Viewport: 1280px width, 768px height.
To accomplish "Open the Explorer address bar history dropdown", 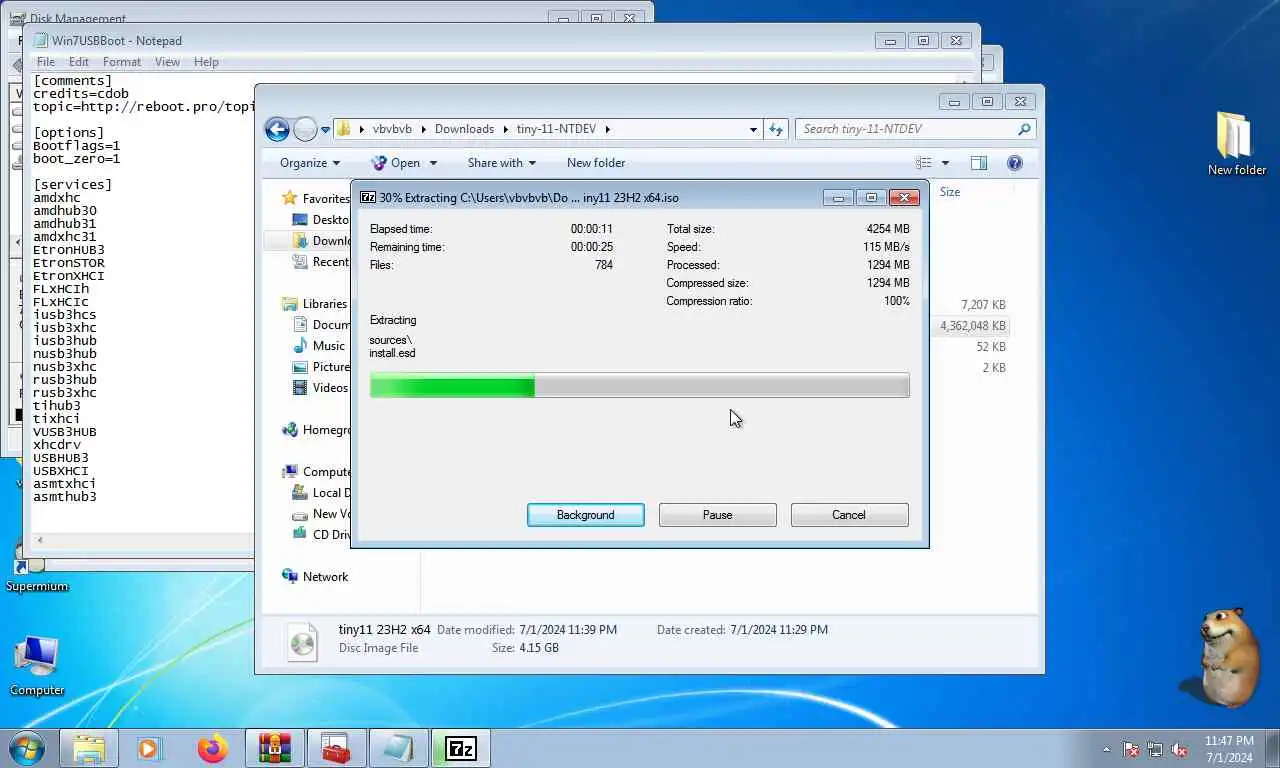I will 753,129.
